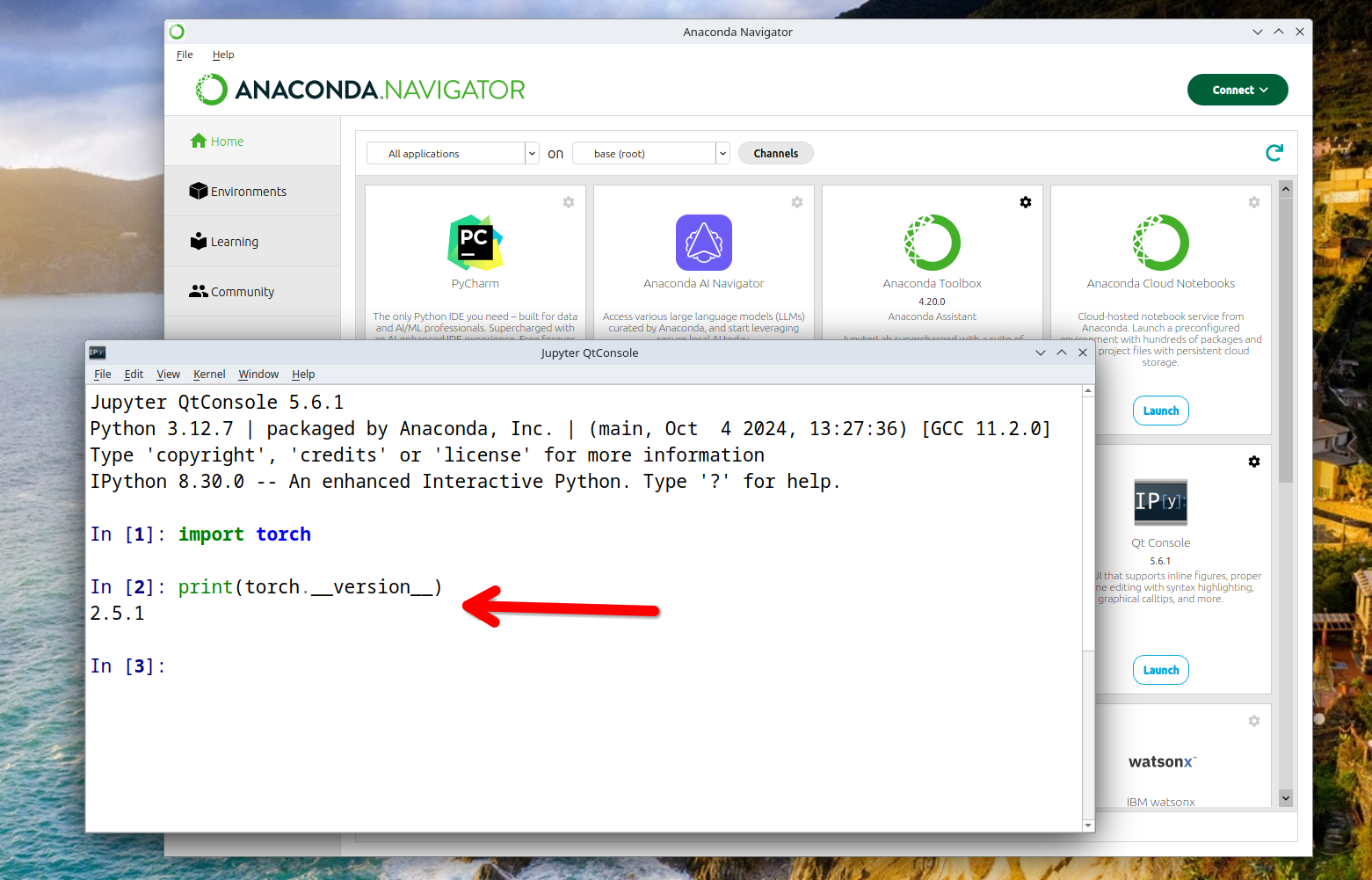Open the QtConsole Help menu
Viewport: 1372px width, 880px height.
(x=303, y=375)
